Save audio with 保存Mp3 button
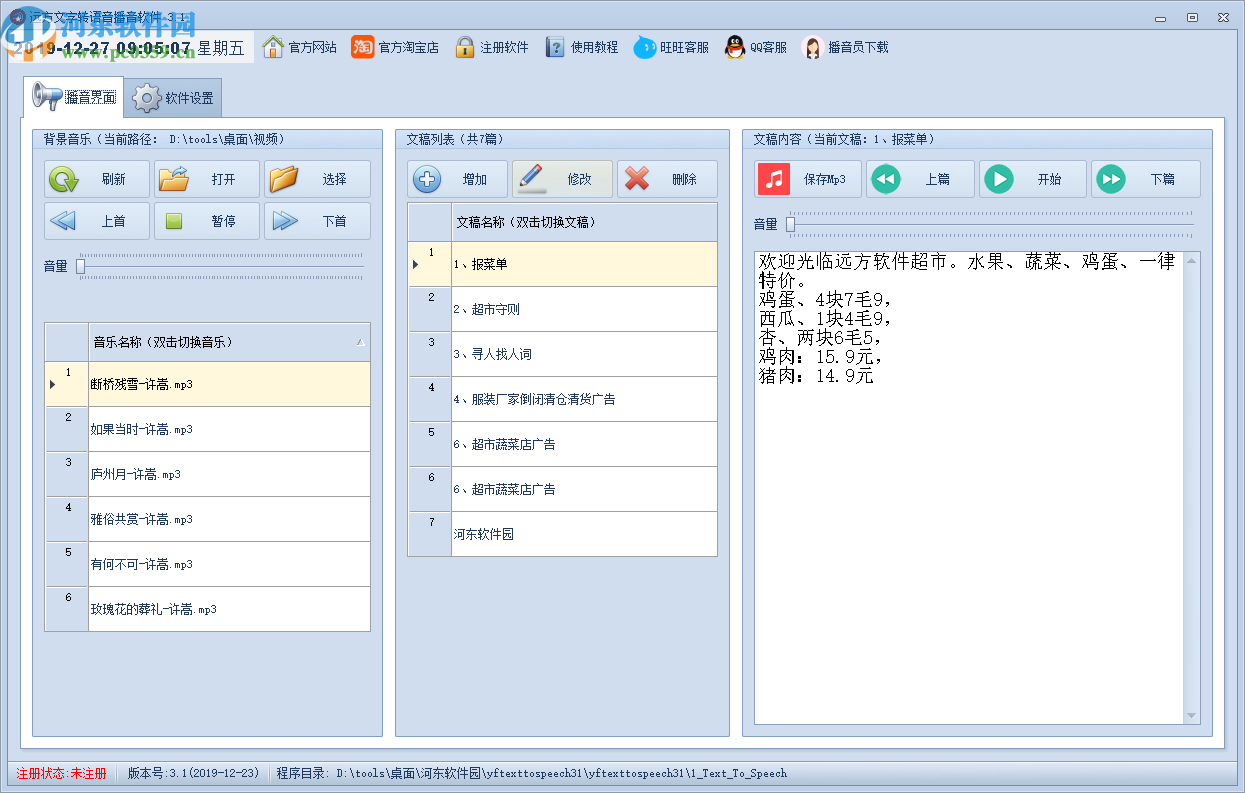The width and height of the screenshot is (1245, 793). 808,180
